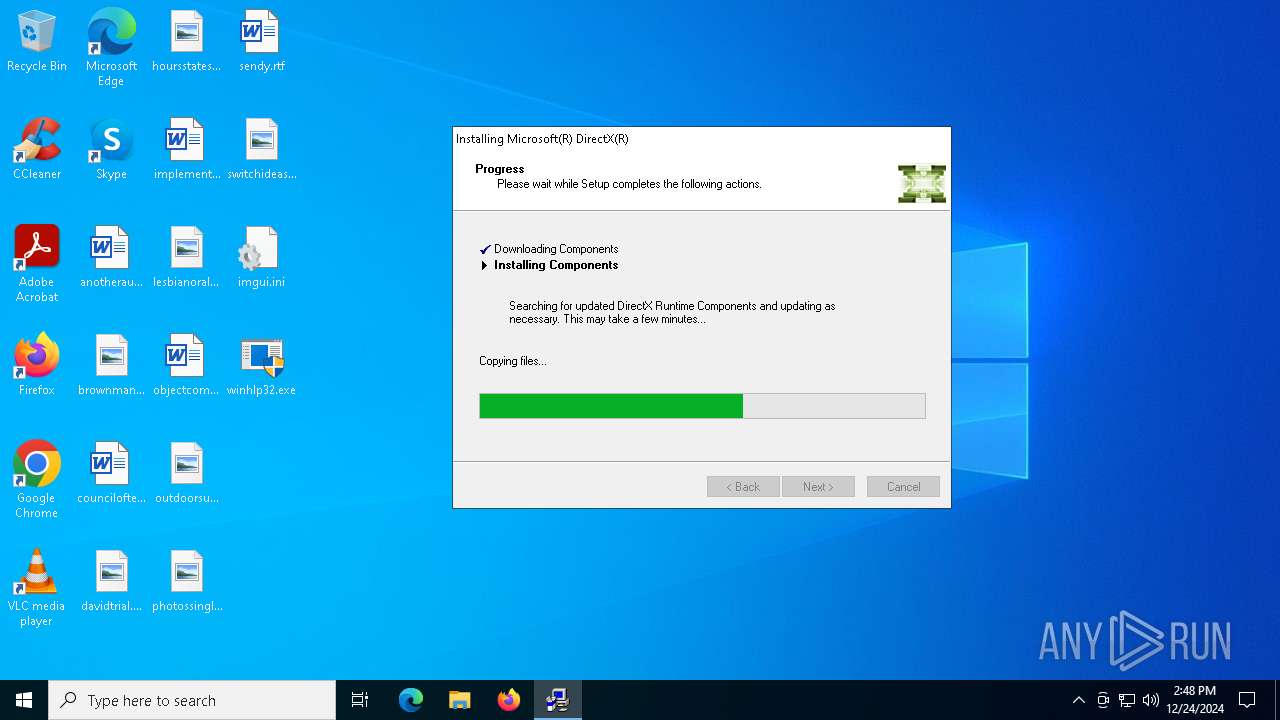Select the switchideas image file icon

pyautogui.click(x=261, y=150)
